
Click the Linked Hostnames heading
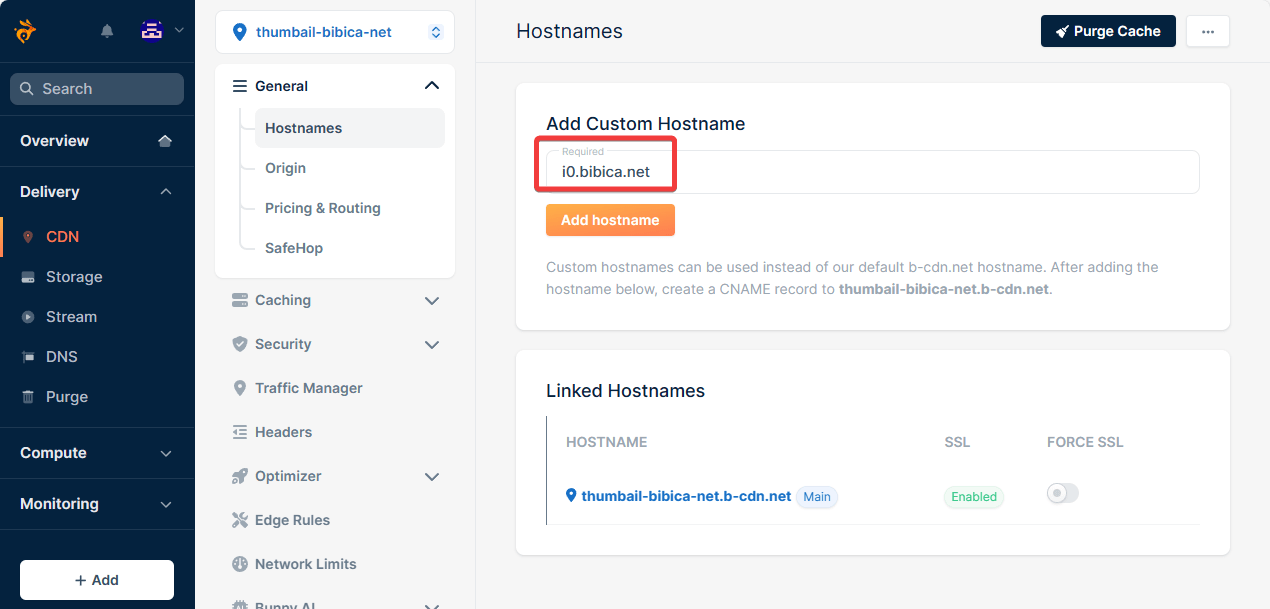point(625,391)
